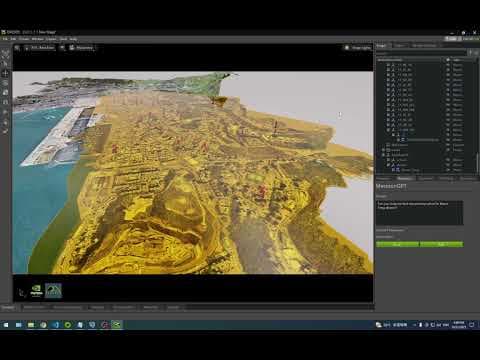This screenshot has height=360, width=480.
Task: Click the left green button under prompt
Action: [x=397, y=244]
